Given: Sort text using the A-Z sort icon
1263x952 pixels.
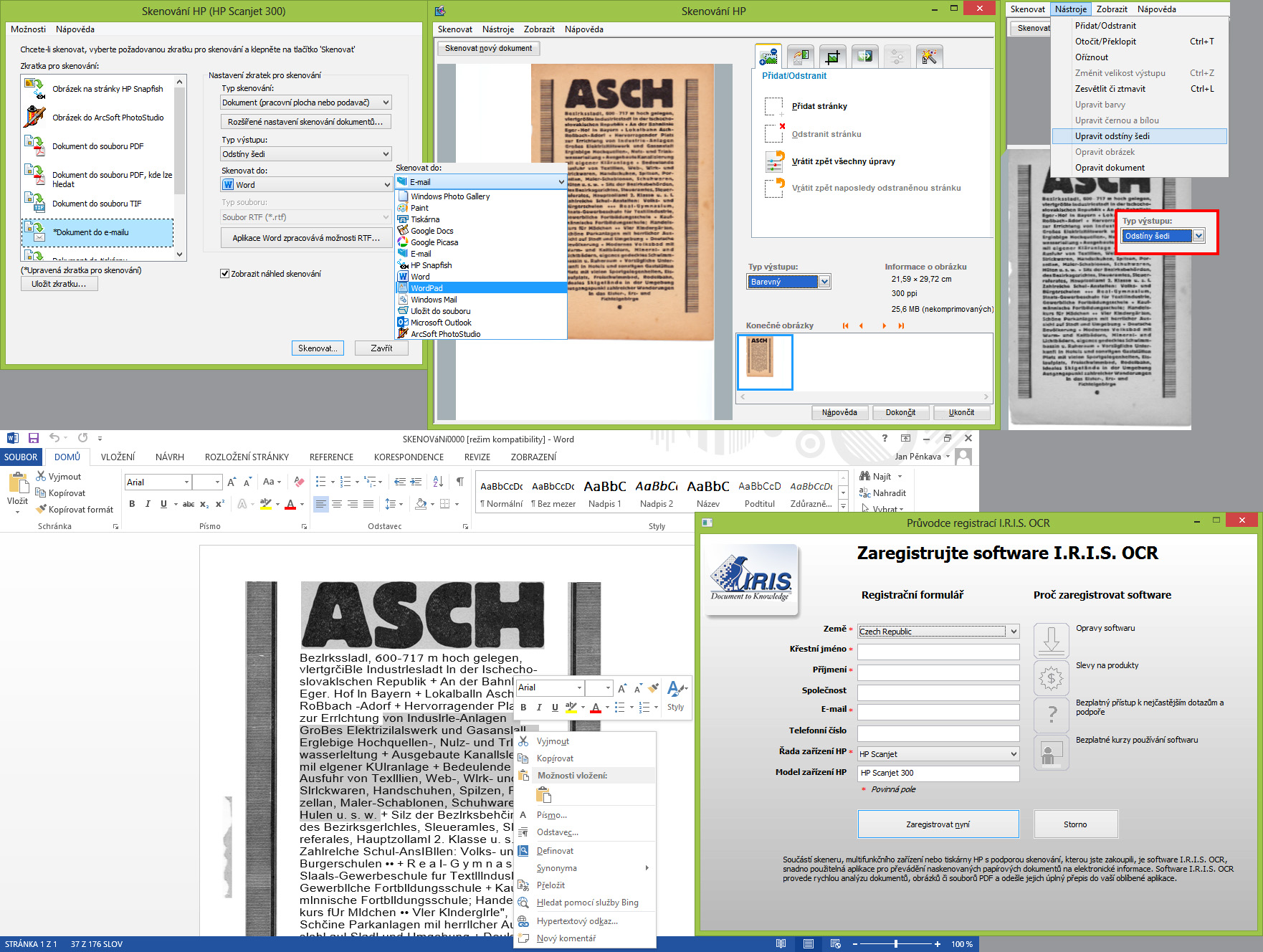Looking at the screenshot, I should [439, 482].
